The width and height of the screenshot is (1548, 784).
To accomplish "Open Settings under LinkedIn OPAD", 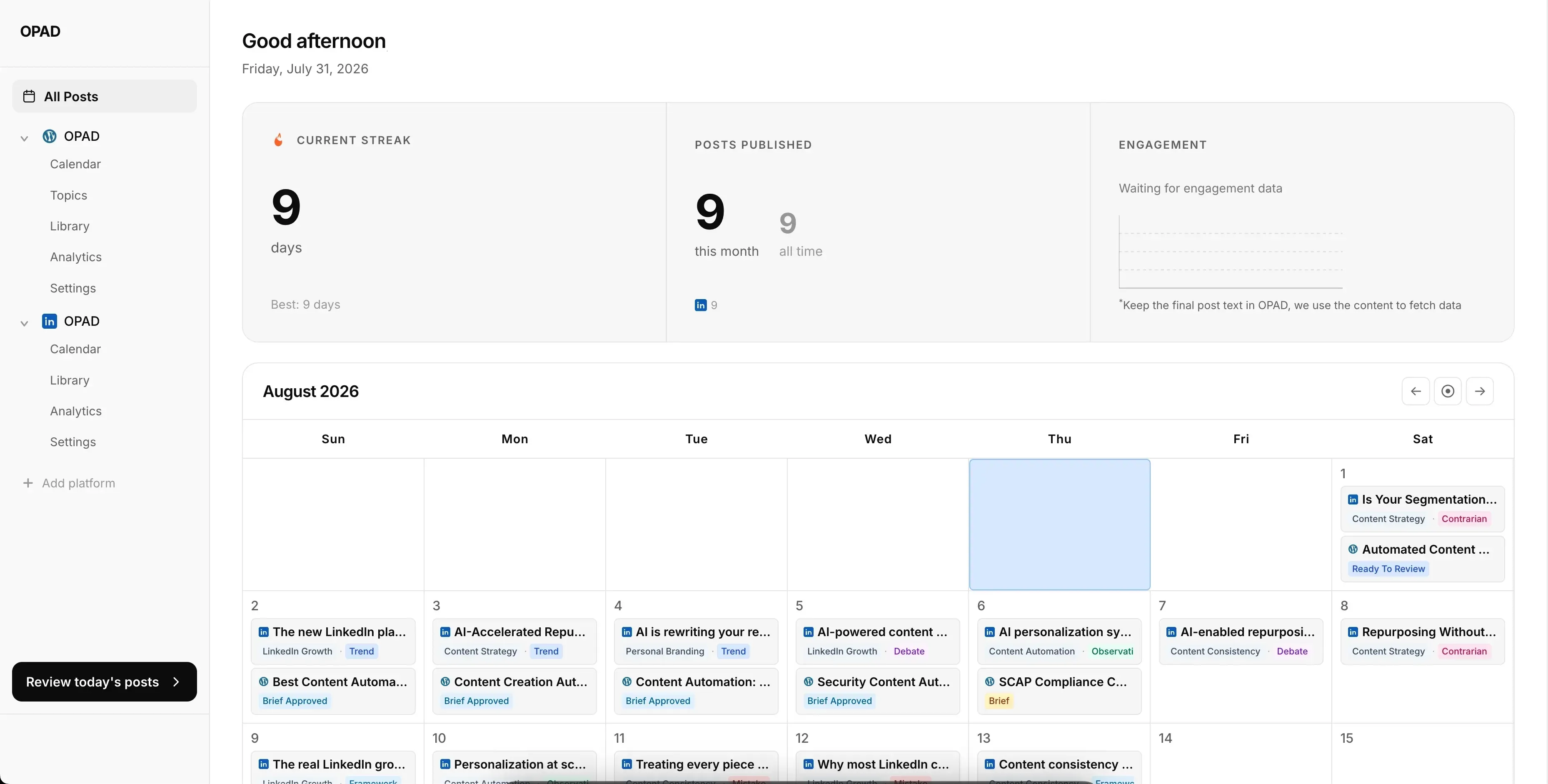I will coord(73,442).
